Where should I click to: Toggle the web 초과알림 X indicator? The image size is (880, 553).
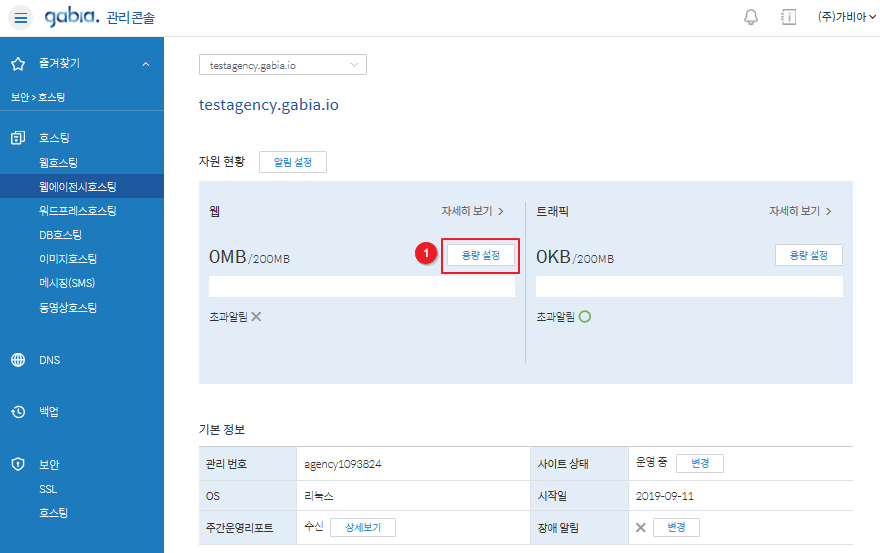pyautogui.click(x=256, y=317)
